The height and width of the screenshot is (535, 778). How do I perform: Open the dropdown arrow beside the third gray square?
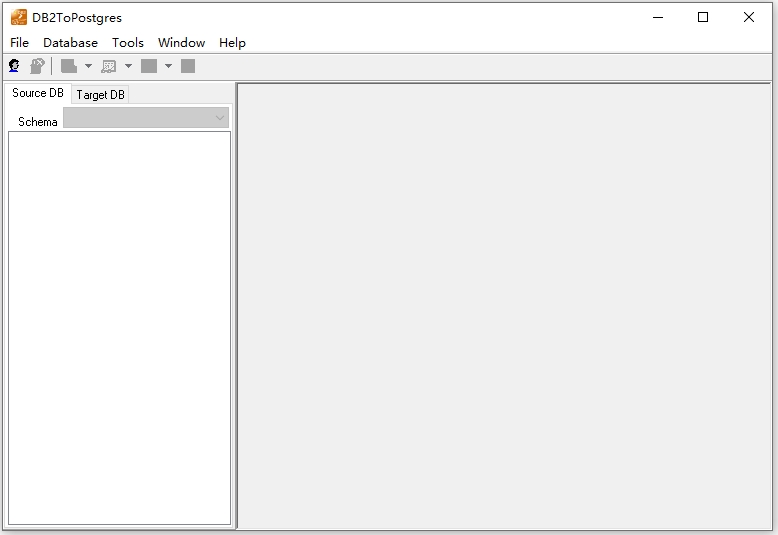(x=168, y=66)
